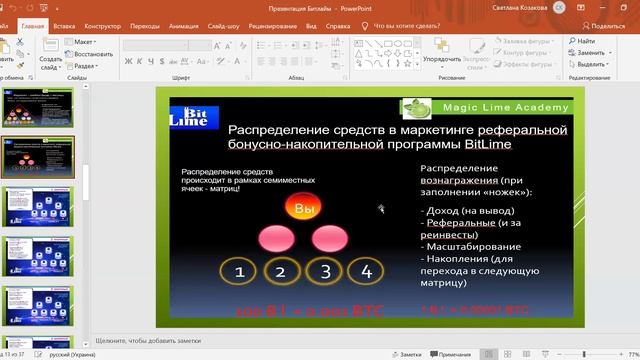
Task: Open the character spacing AV dropdown
Action: [186, 62]
